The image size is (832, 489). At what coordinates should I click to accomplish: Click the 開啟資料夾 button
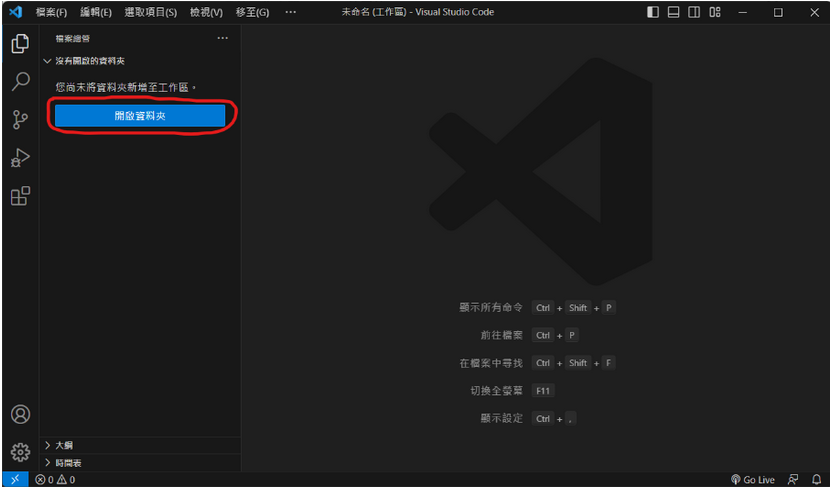coord(140,116)
